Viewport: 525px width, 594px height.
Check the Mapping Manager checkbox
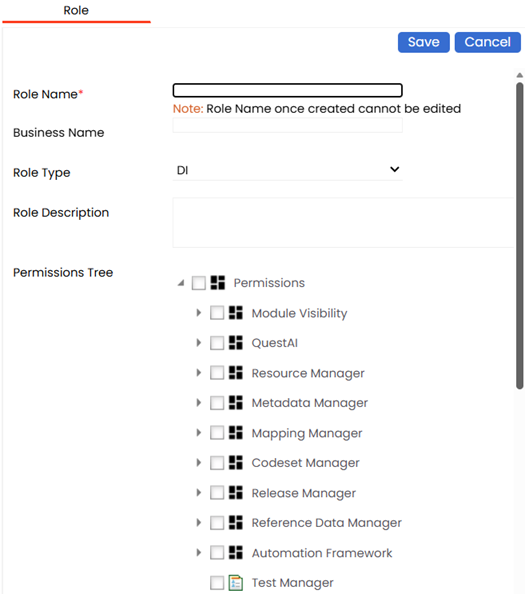[217, 433]
